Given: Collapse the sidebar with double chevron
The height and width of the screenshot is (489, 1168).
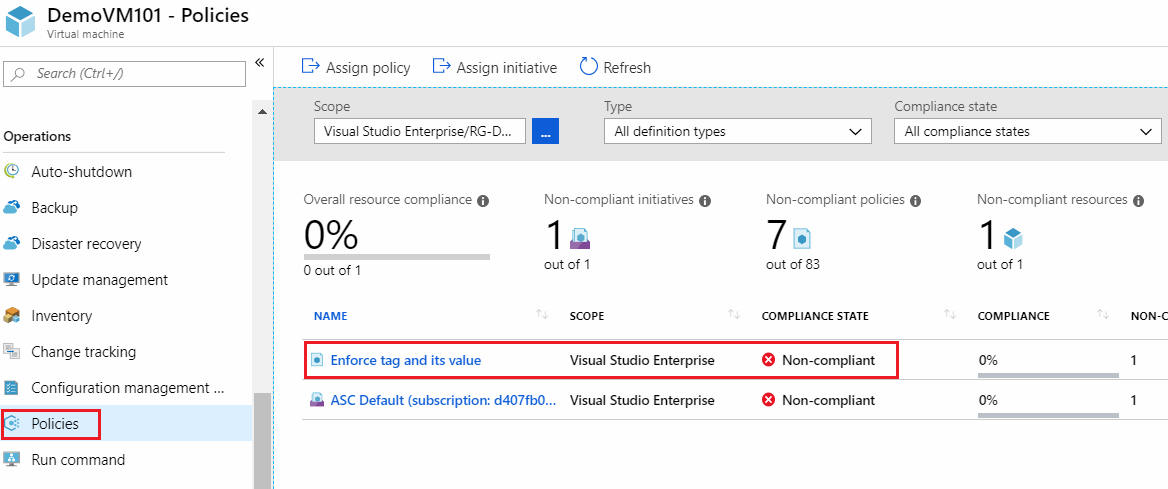Looking at the screenshot, I should click(259, 63).
